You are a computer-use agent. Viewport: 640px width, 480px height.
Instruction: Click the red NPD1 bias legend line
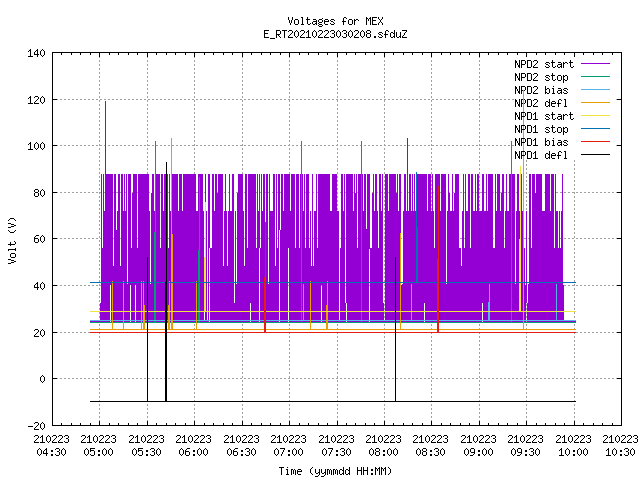596,142
